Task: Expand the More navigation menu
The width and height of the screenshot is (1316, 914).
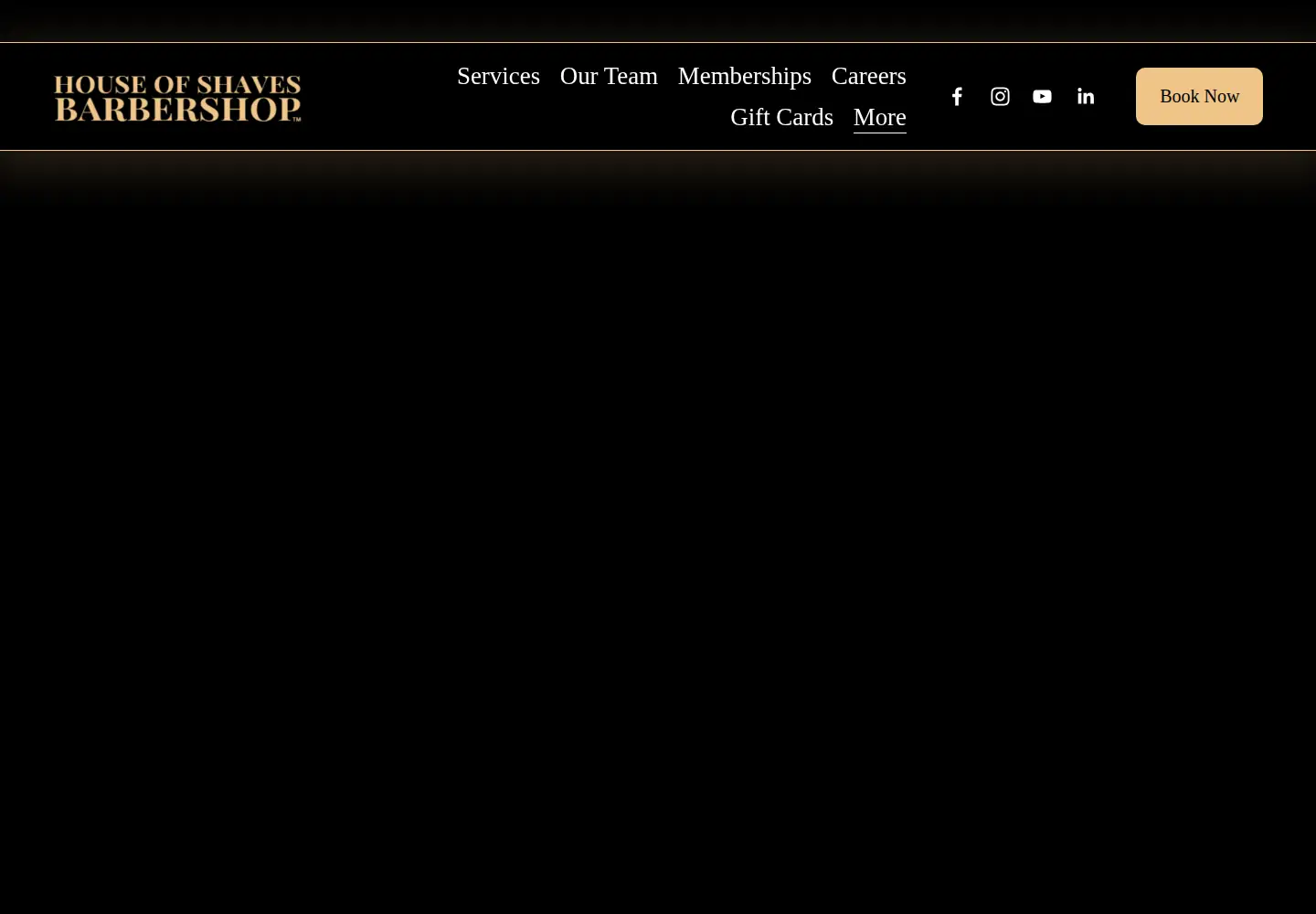Action: [880, 117]
